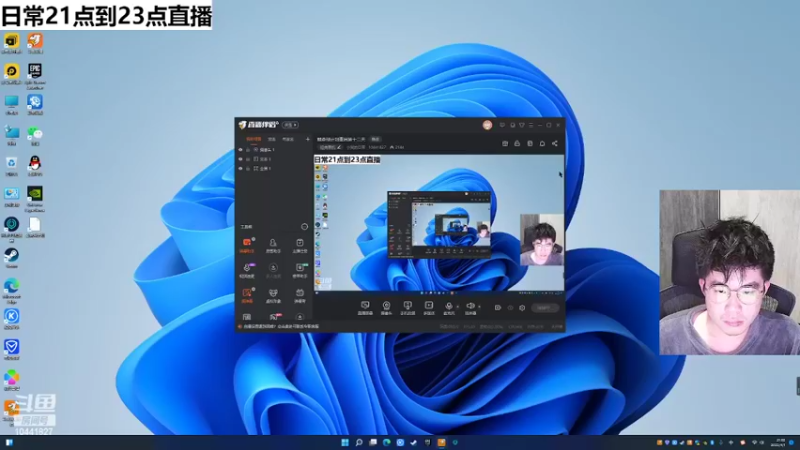Image resolution: width=800 pixels, height=450 pixels.
Task: Select the bottom fullscreen source row
Action: click(274, 168)
